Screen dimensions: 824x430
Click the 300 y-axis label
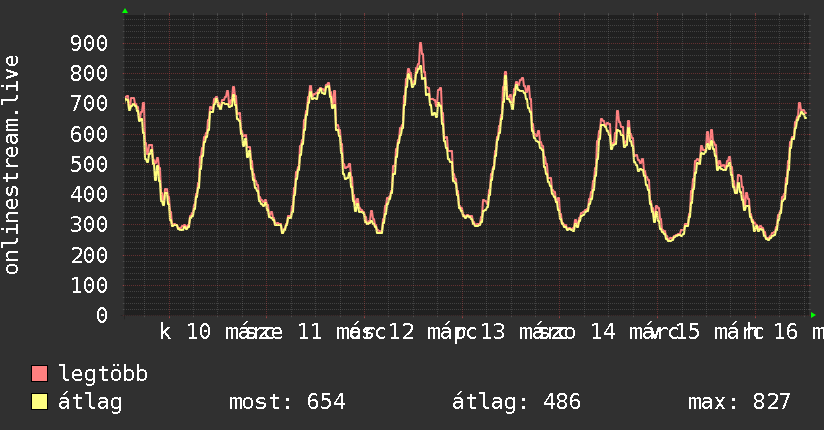click(x=89, y=224)
